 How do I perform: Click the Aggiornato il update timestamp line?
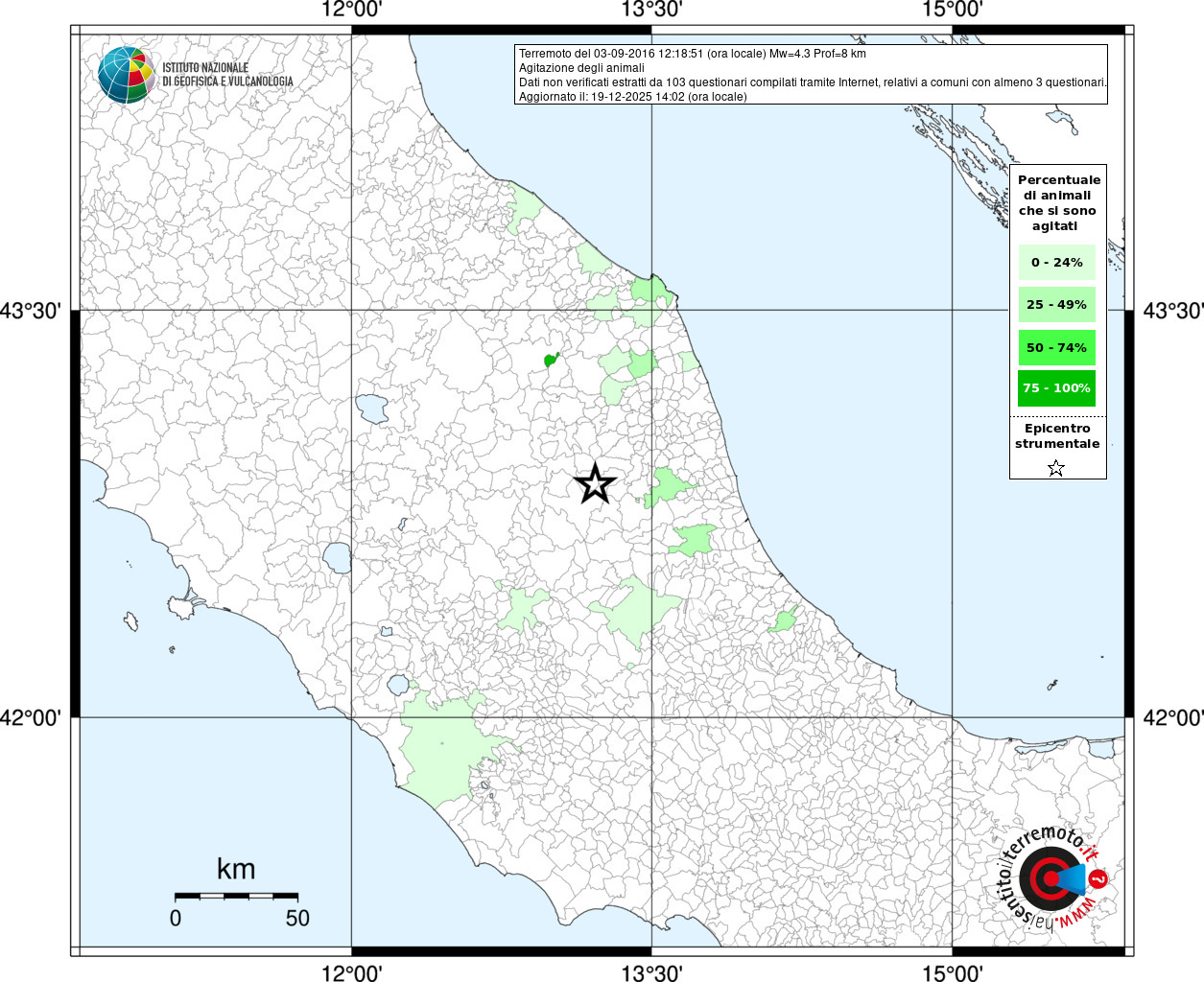632,97
